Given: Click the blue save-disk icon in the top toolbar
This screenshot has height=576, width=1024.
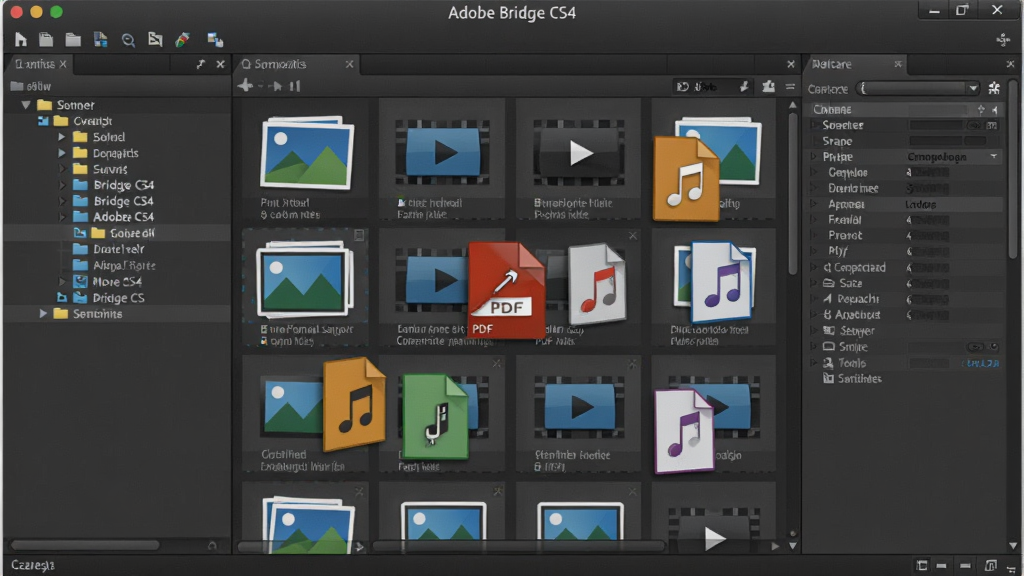Looking at the screenshot, I should tap(101, 40).
